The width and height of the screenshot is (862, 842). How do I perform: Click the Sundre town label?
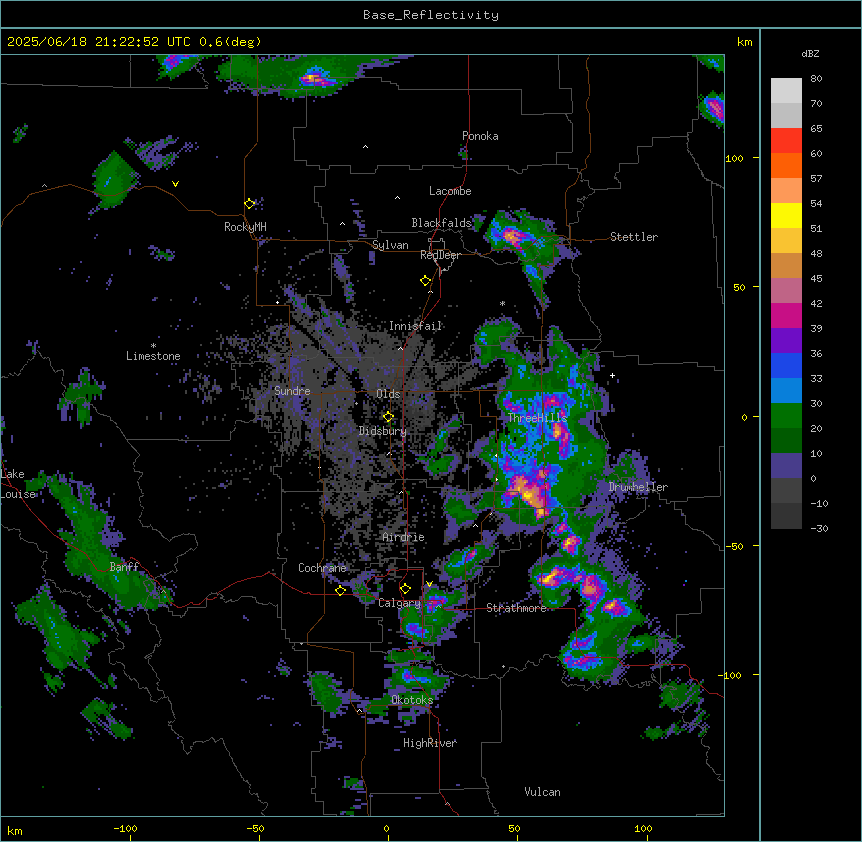tap(292, 391)
